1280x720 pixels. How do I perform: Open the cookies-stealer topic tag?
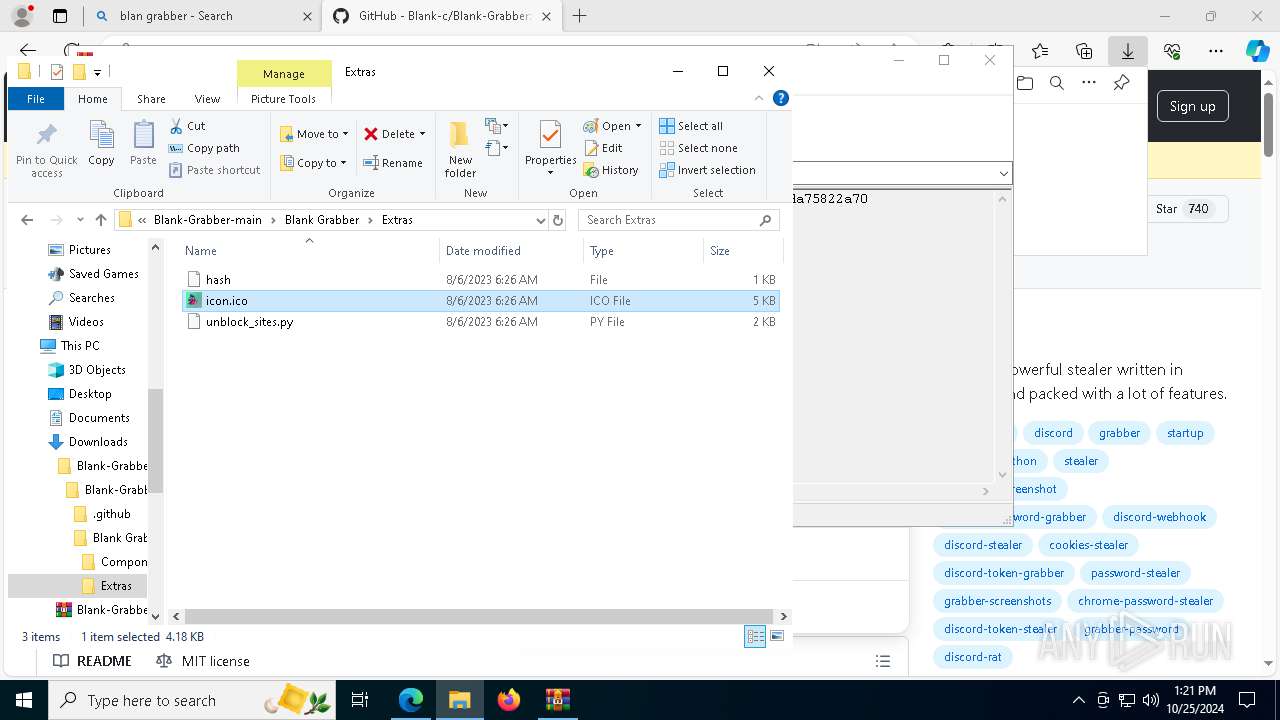coord(1088,545)
